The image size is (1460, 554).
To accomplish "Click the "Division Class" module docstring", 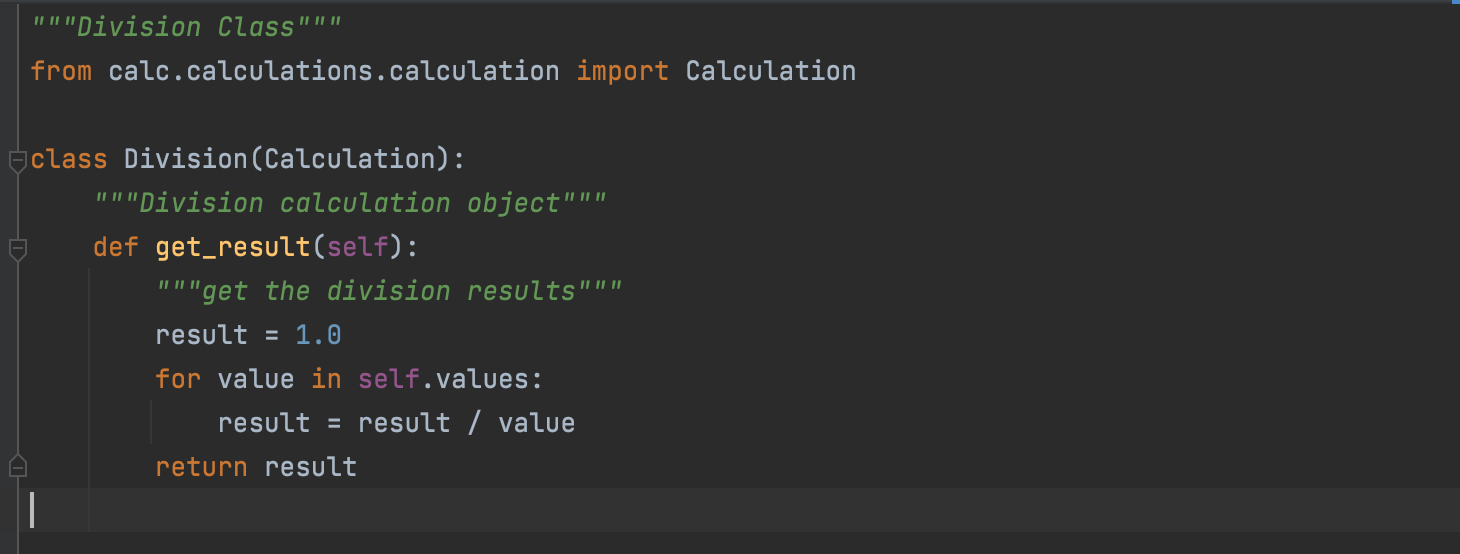I will (186, 27).
